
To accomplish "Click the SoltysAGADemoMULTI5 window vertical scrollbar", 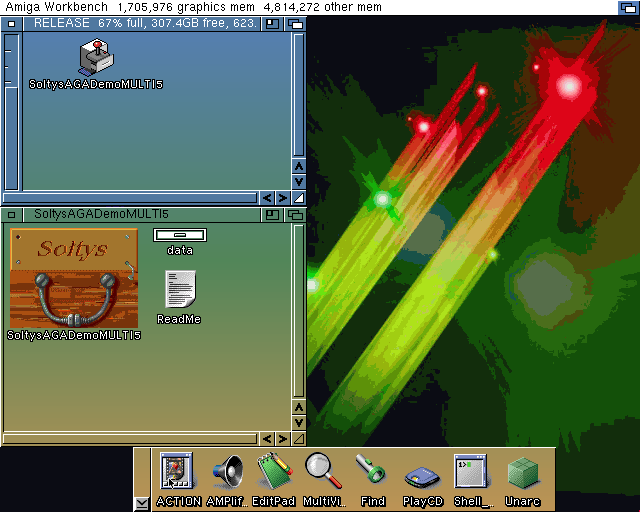I will click(299, 311).
